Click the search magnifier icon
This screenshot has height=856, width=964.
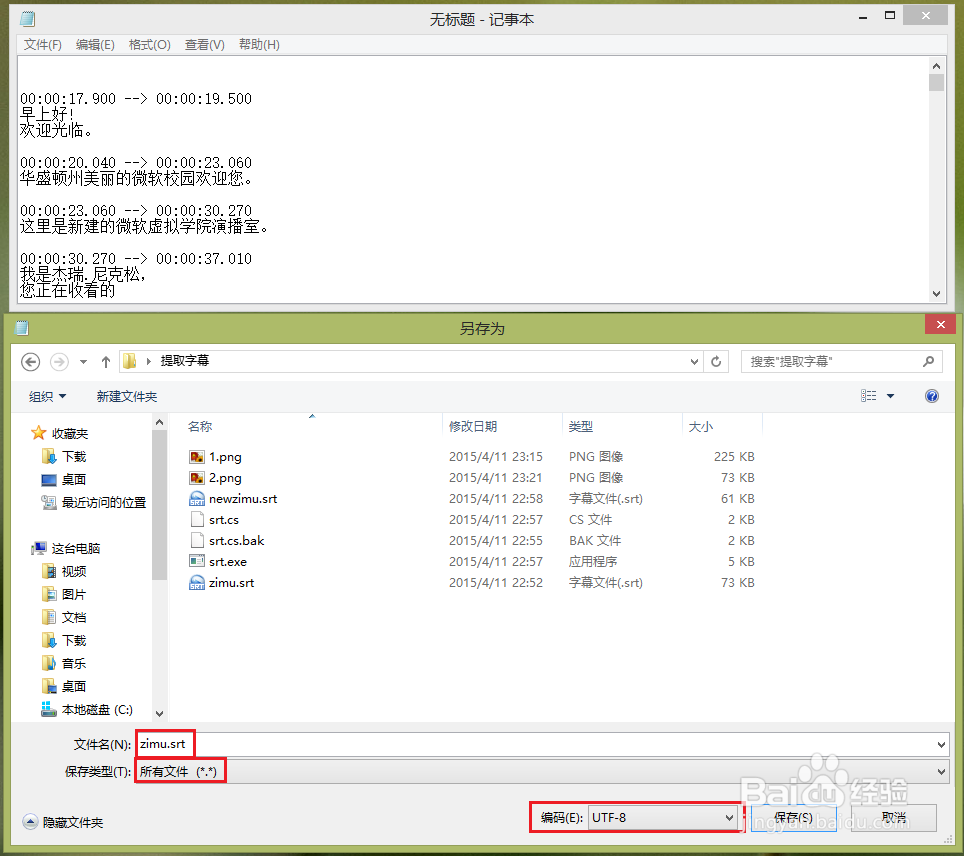click(x=928, y=362)
